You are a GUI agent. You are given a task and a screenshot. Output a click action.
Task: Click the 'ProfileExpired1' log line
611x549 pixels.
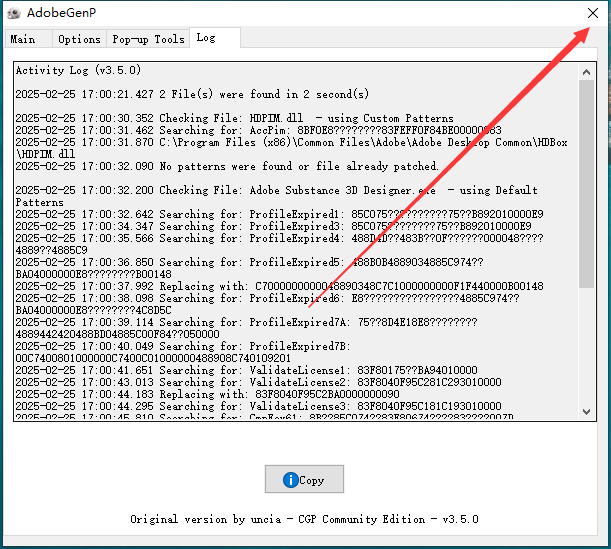tap(279, 214)
